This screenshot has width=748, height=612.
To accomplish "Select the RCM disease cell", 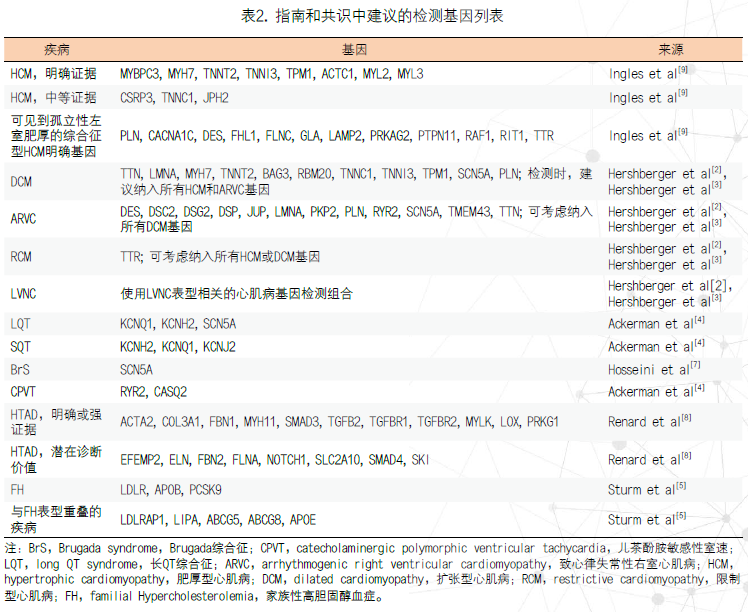I will 21,257.
